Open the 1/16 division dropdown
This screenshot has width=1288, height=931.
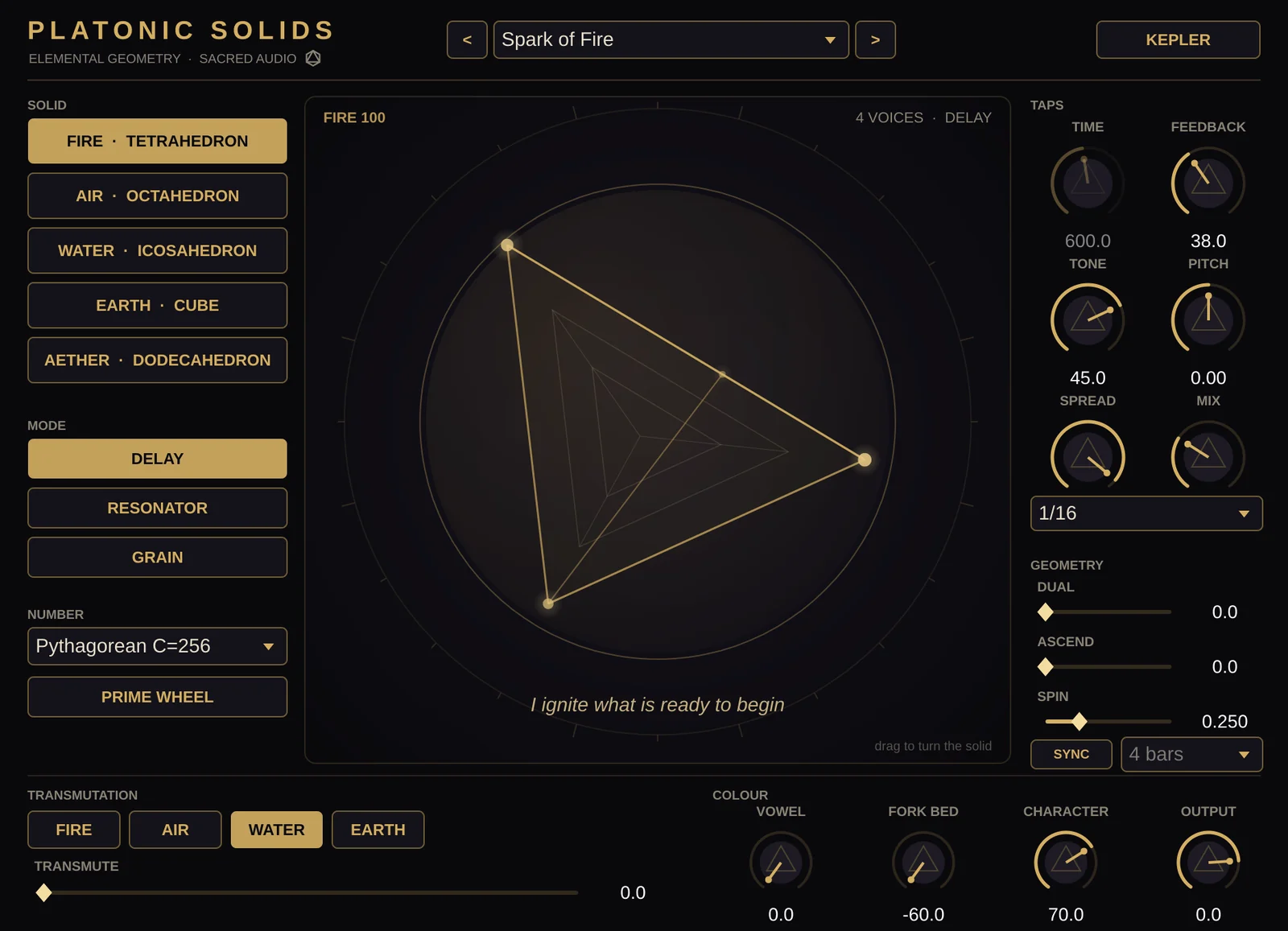coord(1146,513)
